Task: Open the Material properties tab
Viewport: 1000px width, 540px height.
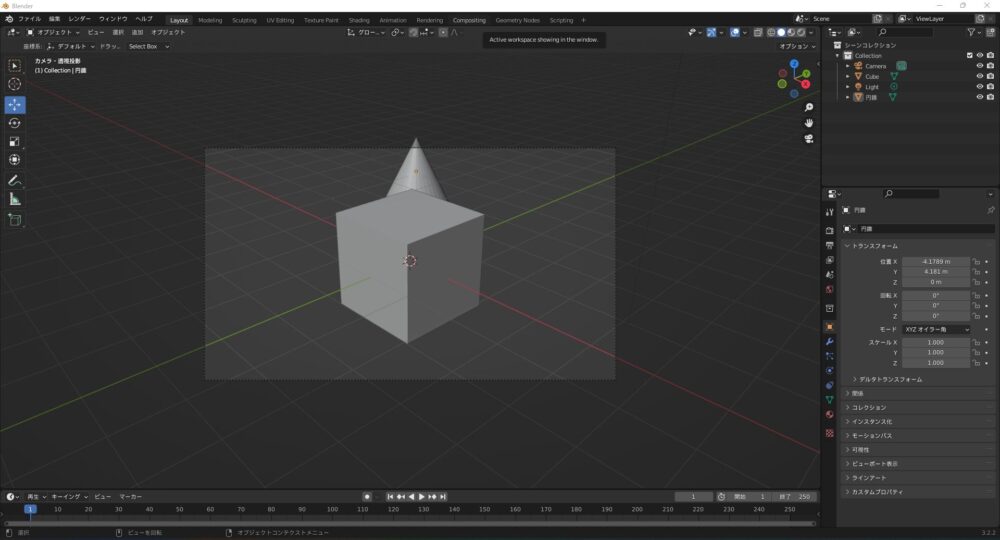Action: pos(830,414)
